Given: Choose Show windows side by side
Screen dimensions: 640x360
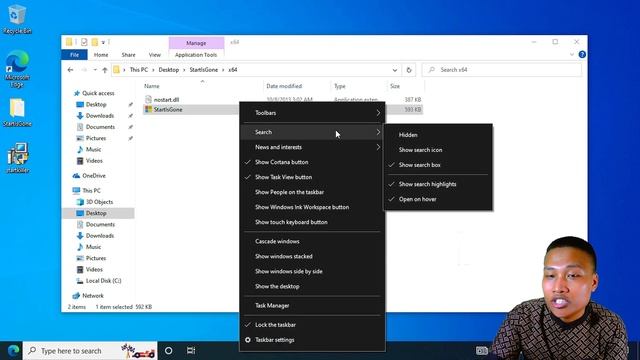Looking at the screenshot, I should (x=312, y=271).
